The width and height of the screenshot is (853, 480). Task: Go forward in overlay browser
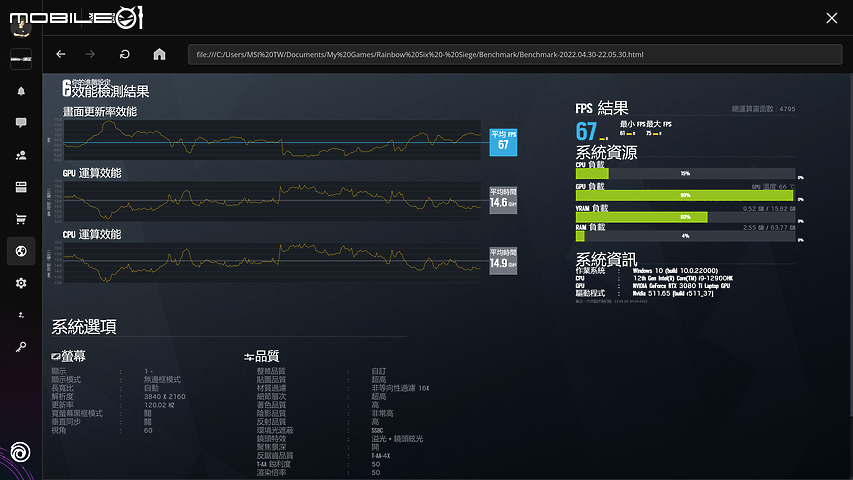pyautogui.click(x=90, y=54)
